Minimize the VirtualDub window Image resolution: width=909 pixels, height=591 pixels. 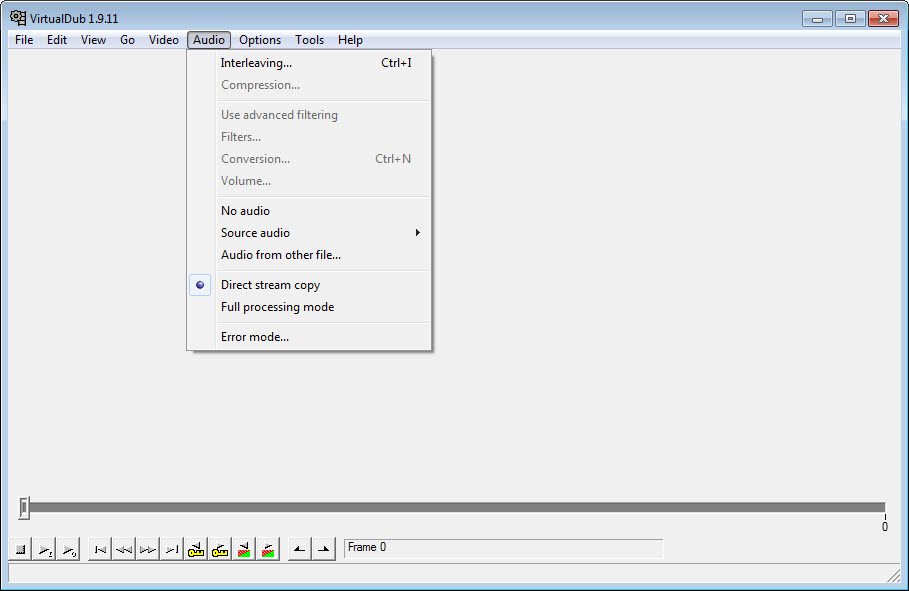[817, 19]
